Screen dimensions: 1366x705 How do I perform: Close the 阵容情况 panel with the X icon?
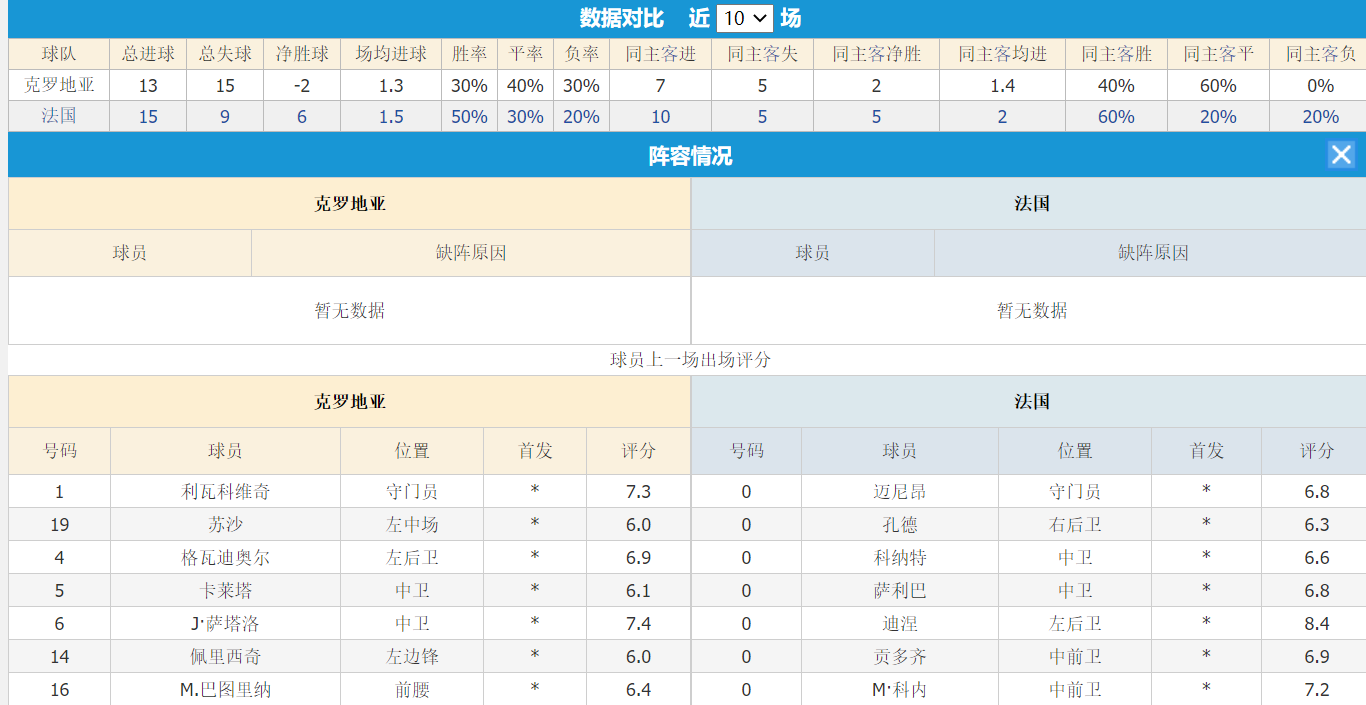[x=1341, y=154]
